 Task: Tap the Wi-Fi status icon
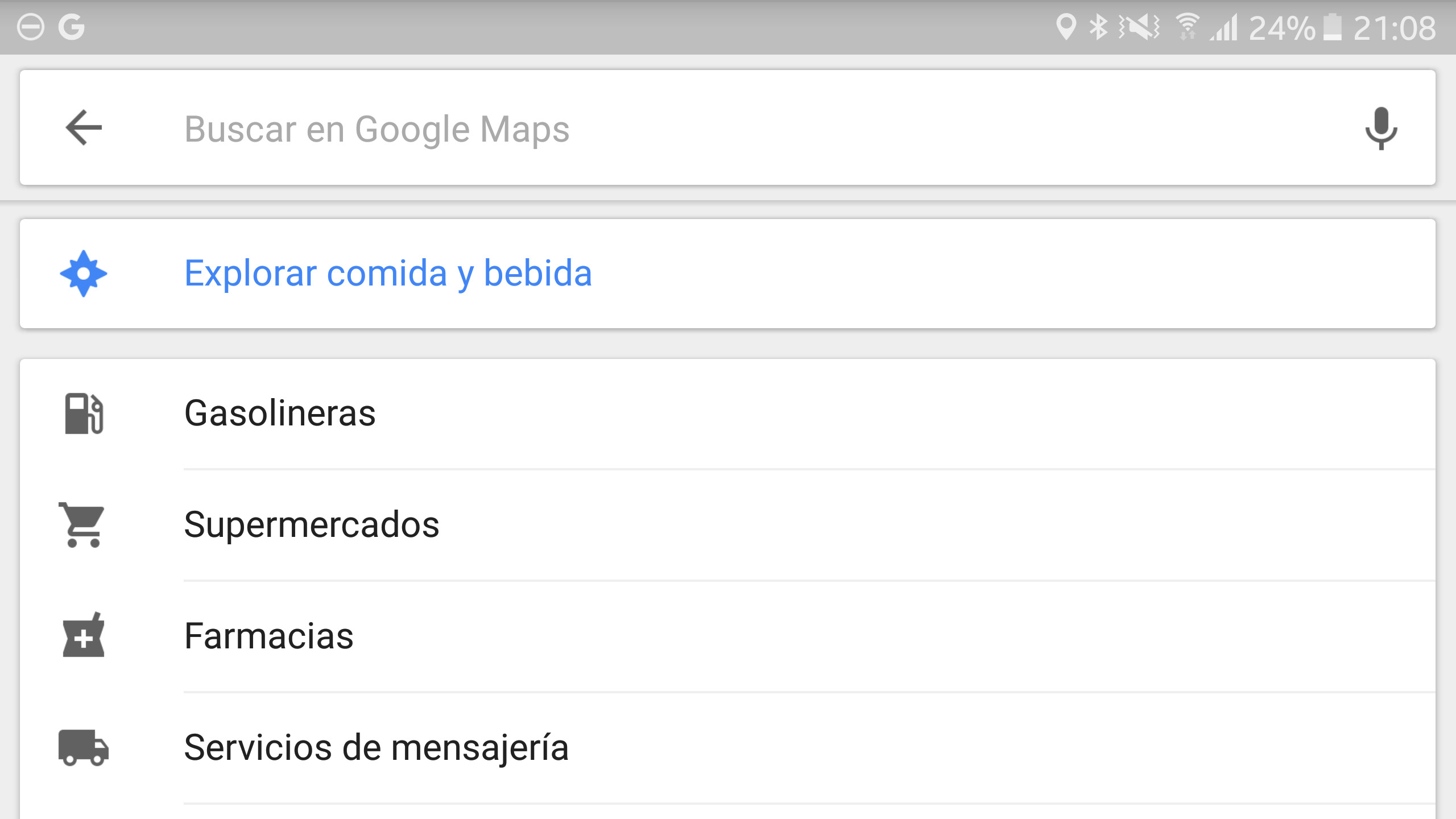coord(1188,27)
